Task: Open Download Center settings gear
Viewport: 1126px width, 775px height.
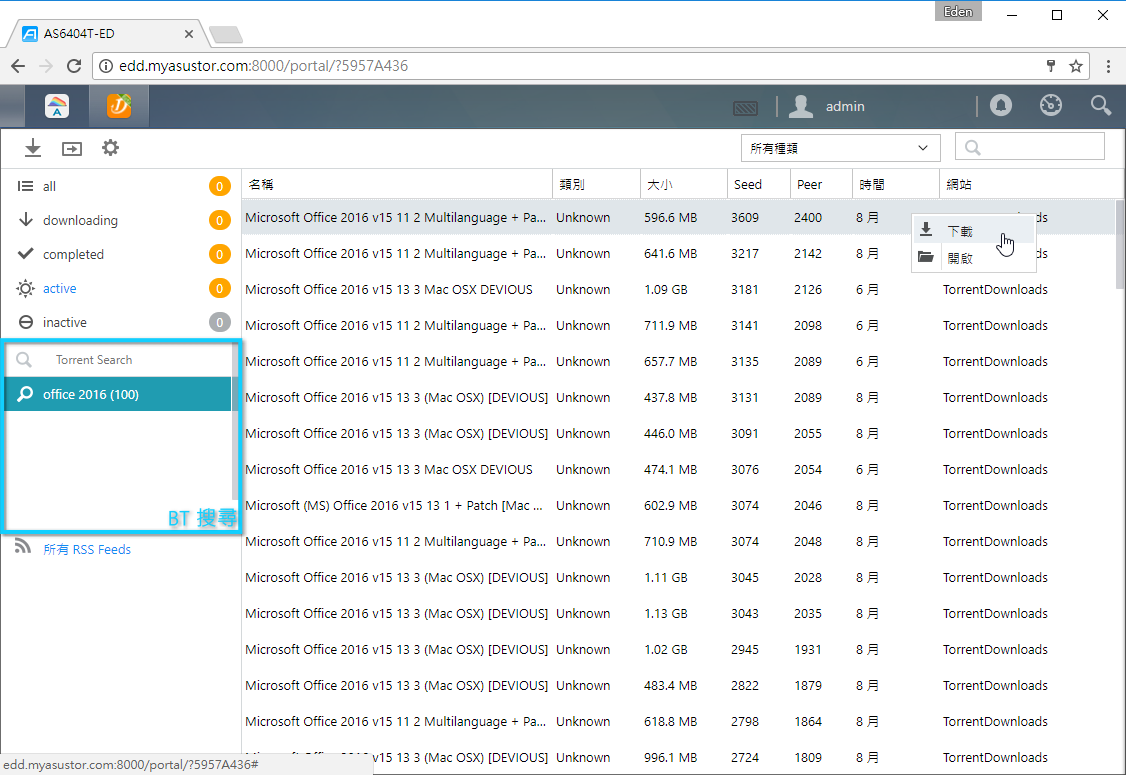Action: 110,148
